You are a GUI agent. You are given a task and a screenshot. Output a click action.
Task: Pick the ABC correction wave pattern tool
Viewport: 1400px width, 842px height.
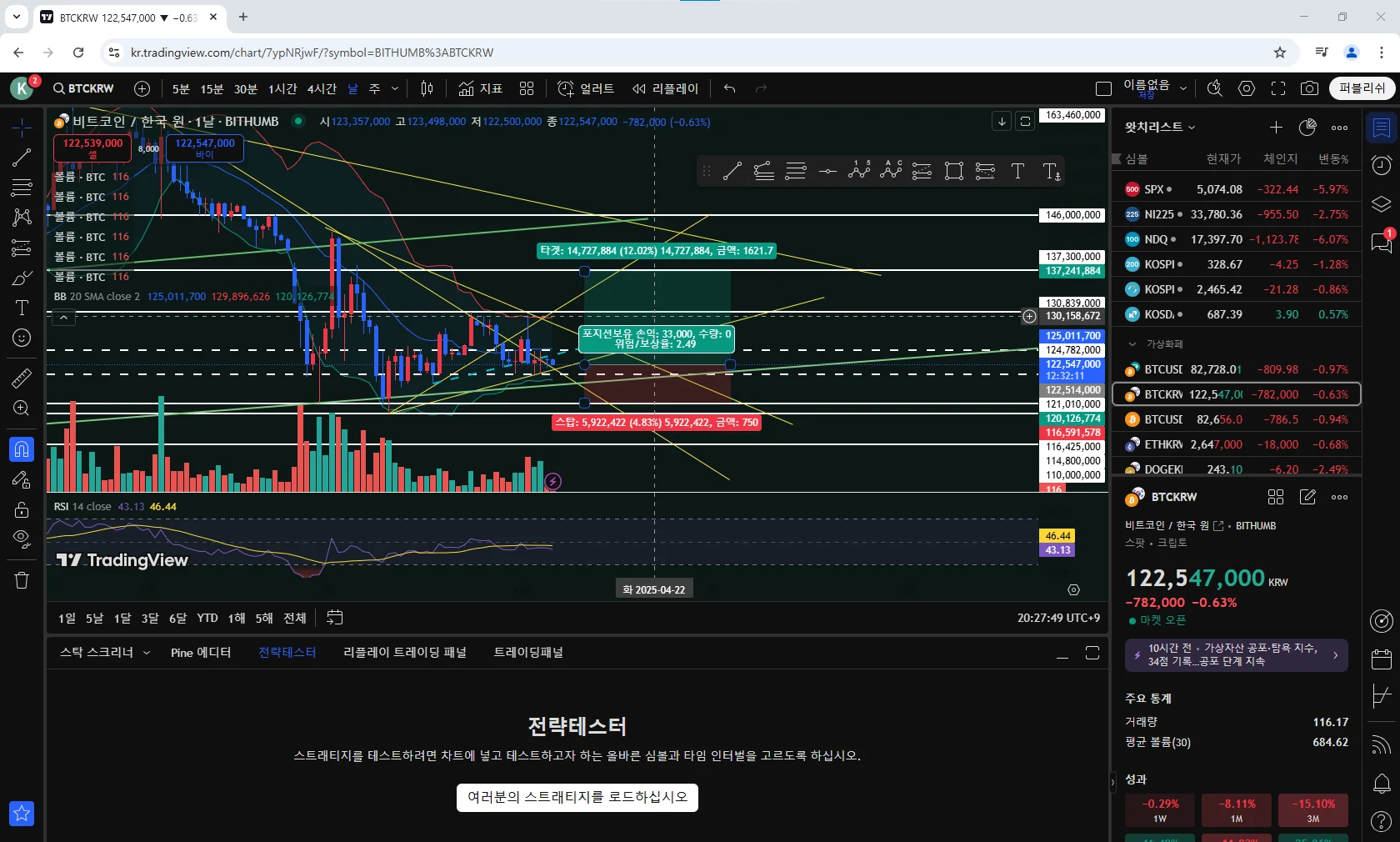coord(891,171)
